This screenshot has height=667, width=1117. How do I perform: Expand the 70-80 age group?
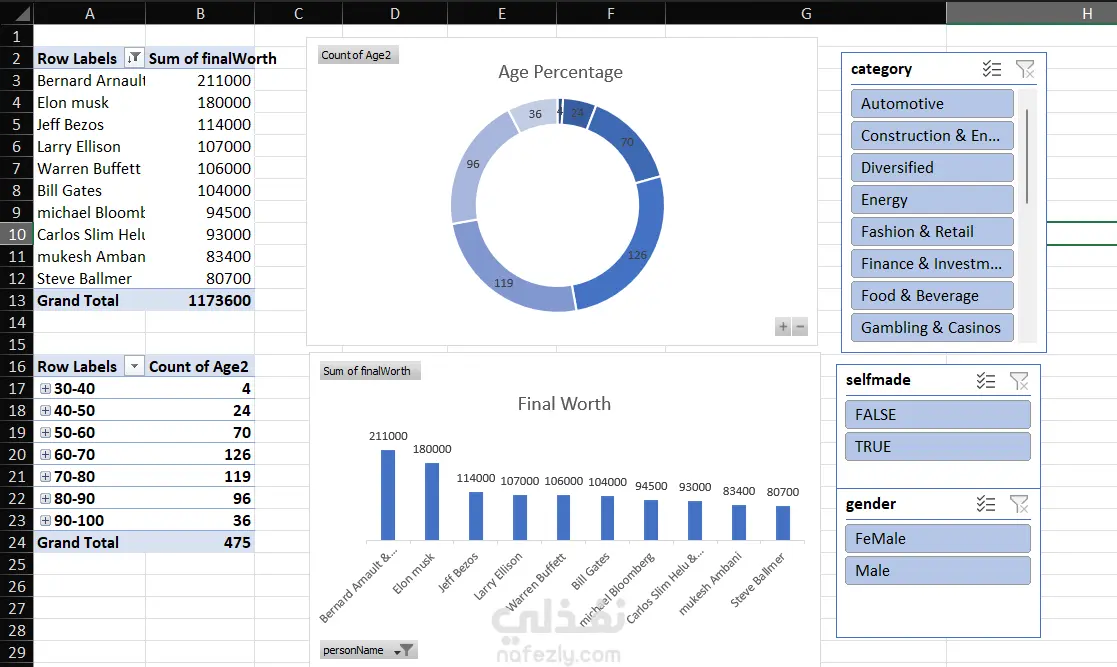(46, 477)
